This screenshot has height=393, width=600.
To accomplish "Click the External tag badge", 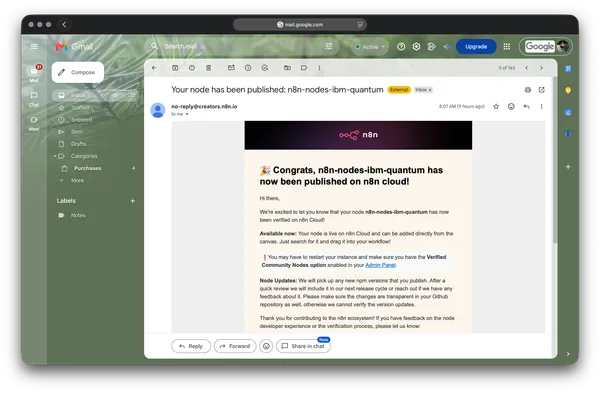I will [399, 90].
